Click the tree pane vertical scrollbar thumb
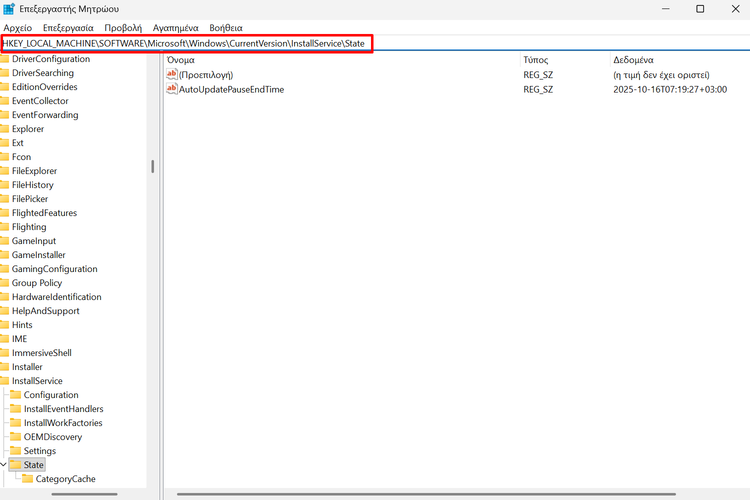Image resolution: width=750 pixels, height=500 pixels. coord(153,167)
